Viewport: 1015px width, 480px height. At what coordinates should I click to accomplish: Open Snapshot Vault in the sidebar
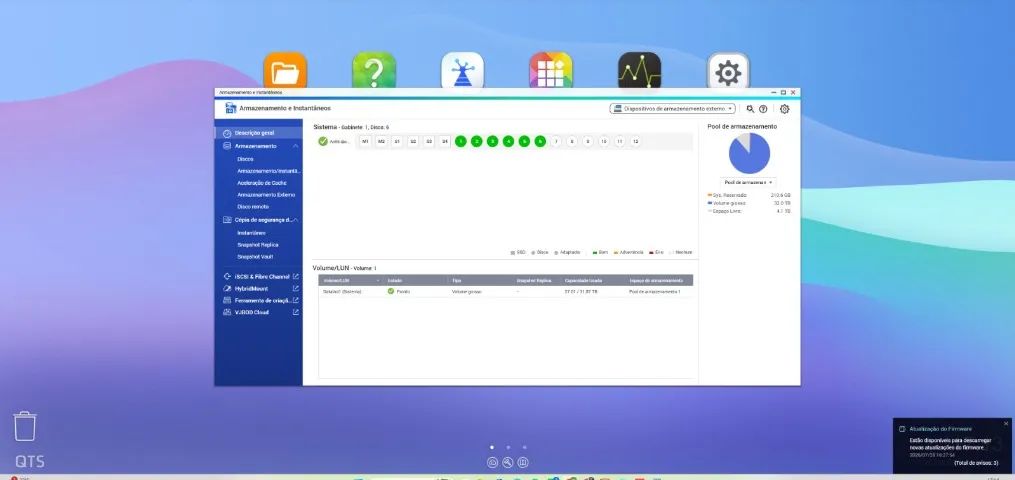point(255,257)
